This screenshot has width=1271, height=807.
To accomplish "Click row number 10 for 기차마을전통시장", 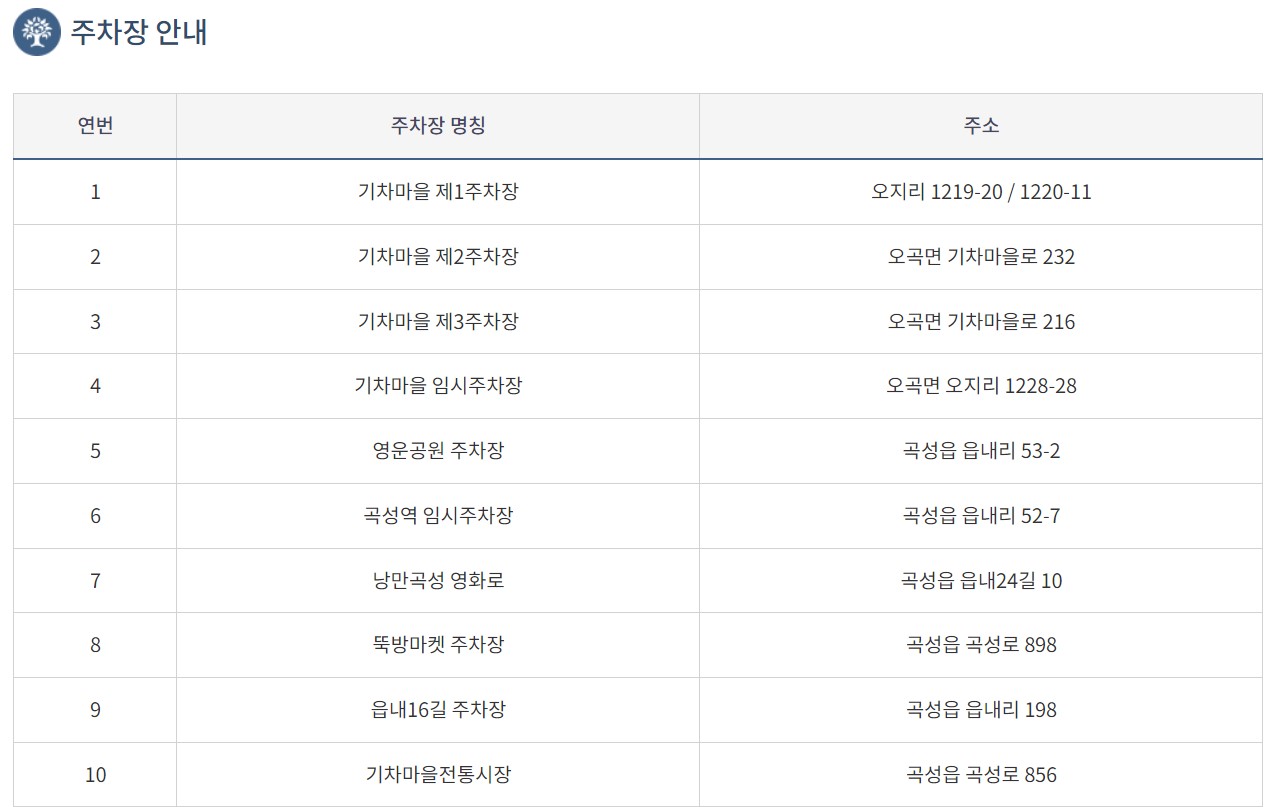I will tap(95, 775).
